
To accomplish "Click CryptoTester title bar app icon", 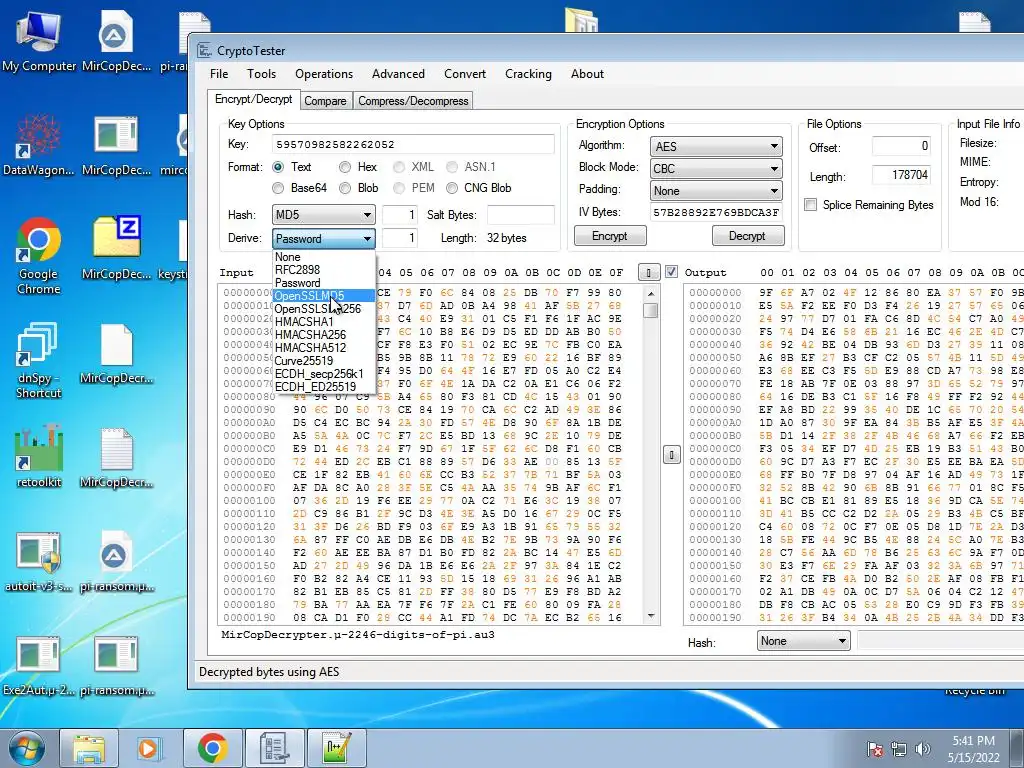I will (204, 50).
